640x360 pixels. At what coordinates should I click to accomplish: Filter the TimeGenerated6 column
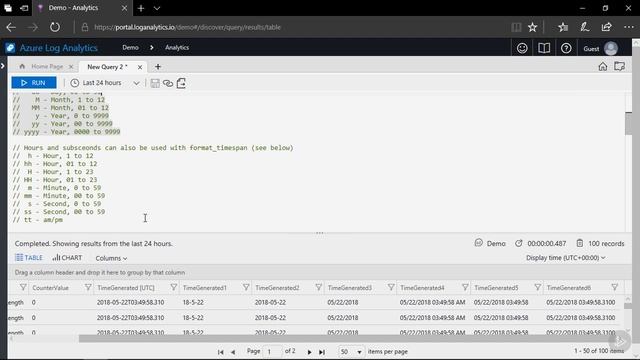click(x=615, y=287)
